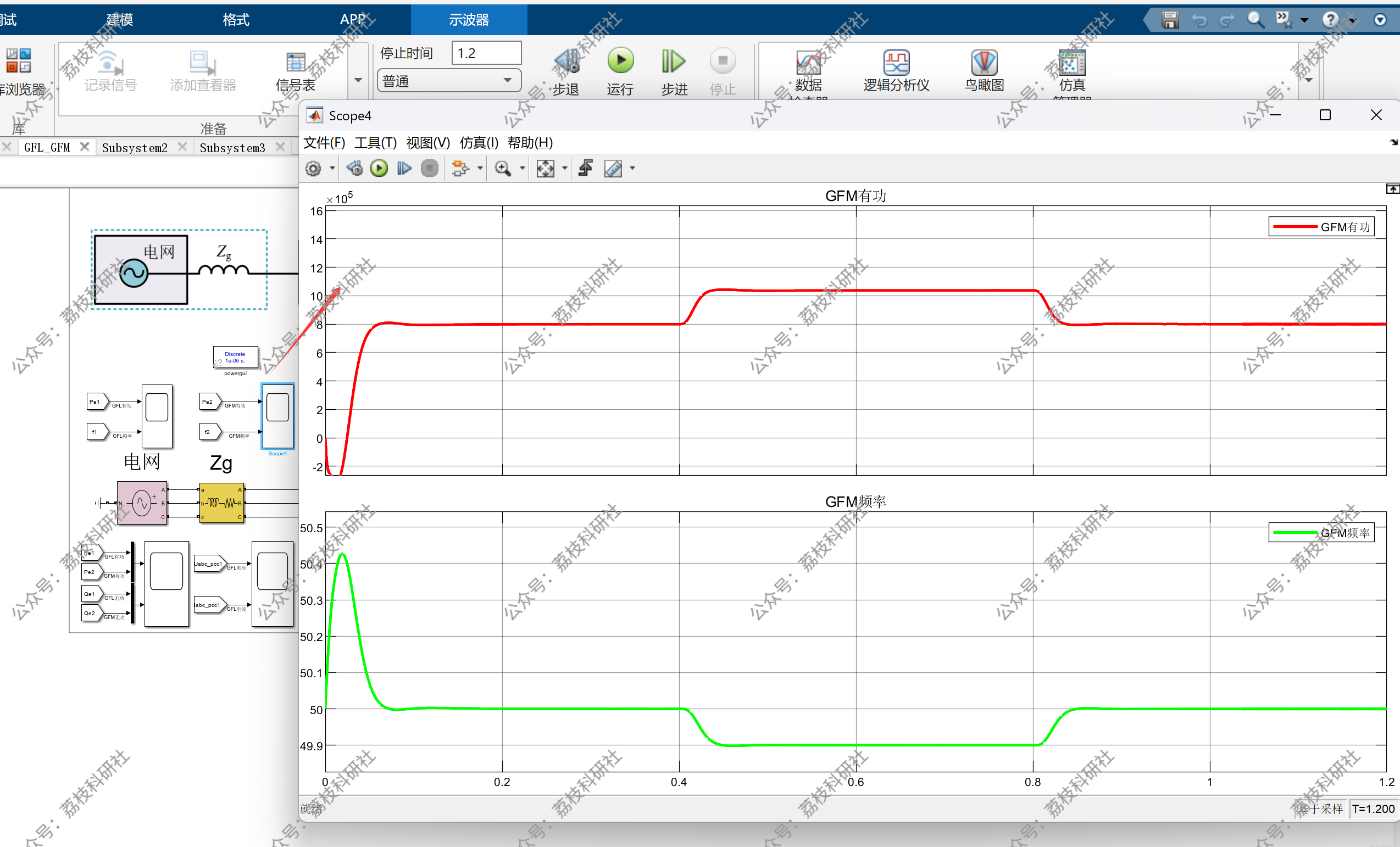Viewport: 1400px width, 847px height.
Task: Click quick access favorite commands icon
Action: (1284, 20)
